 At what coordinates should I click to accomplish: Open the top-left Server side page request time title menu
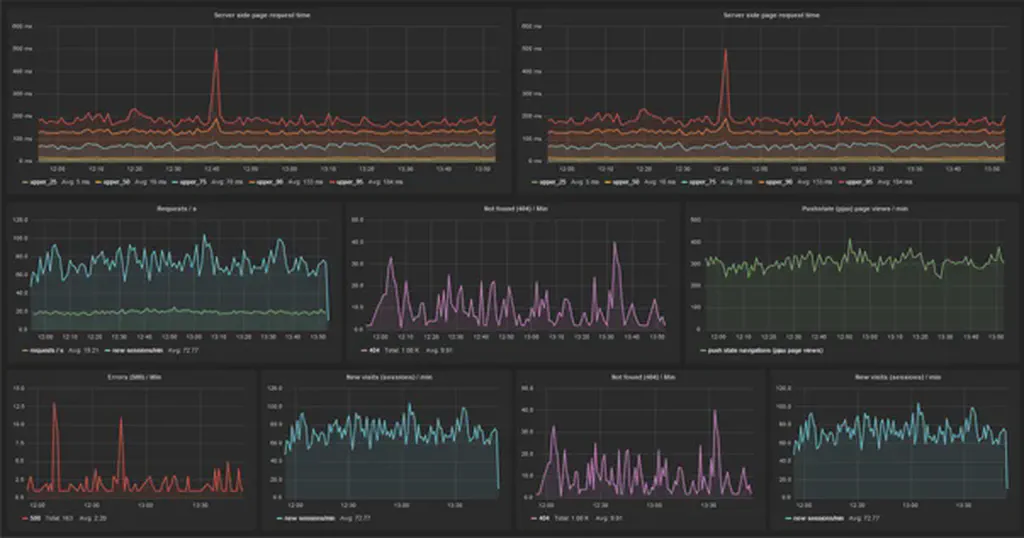click(257, 15)
